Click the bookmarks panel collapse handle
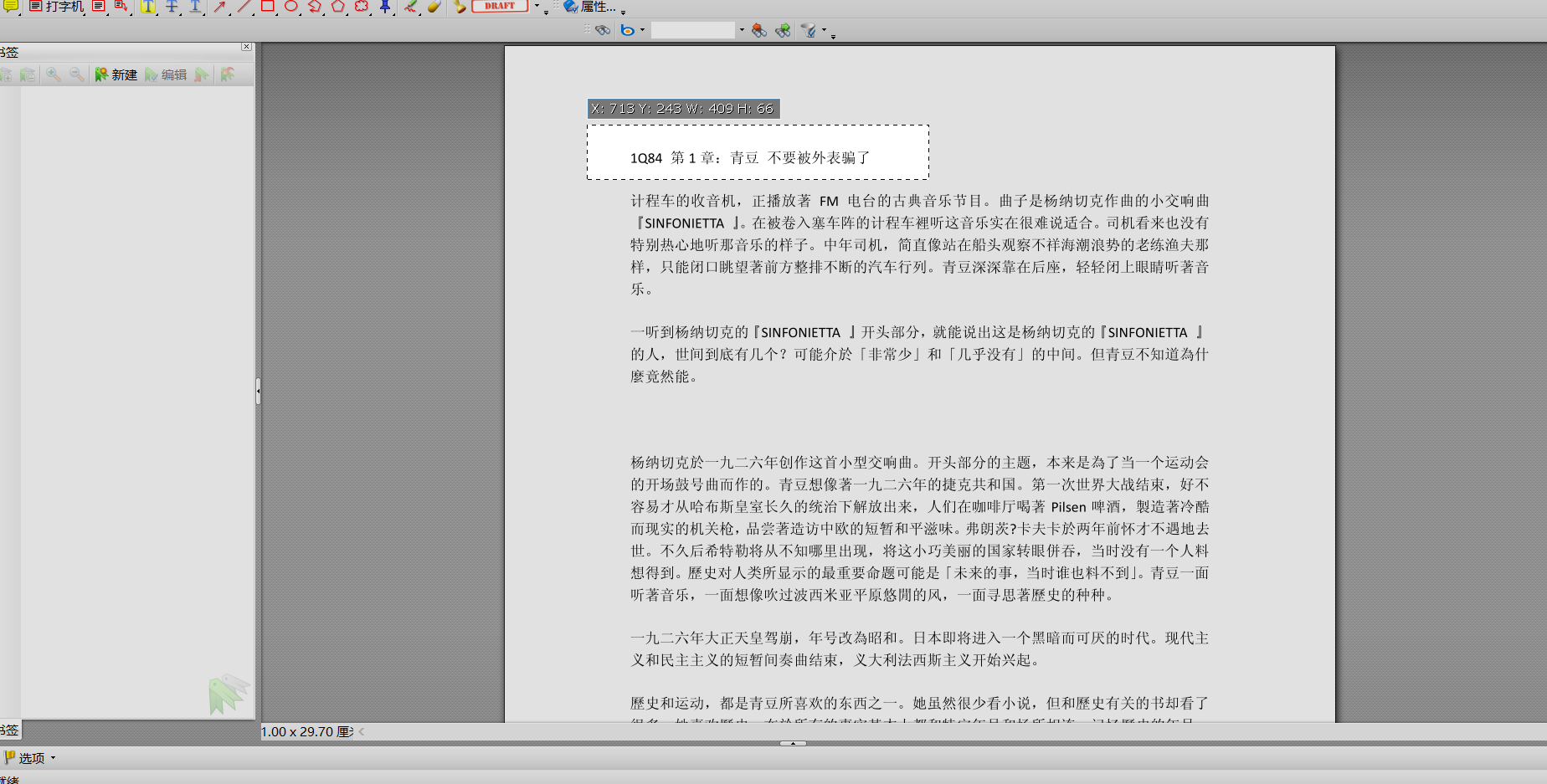The image size is (1547, 784). (258, 391)
